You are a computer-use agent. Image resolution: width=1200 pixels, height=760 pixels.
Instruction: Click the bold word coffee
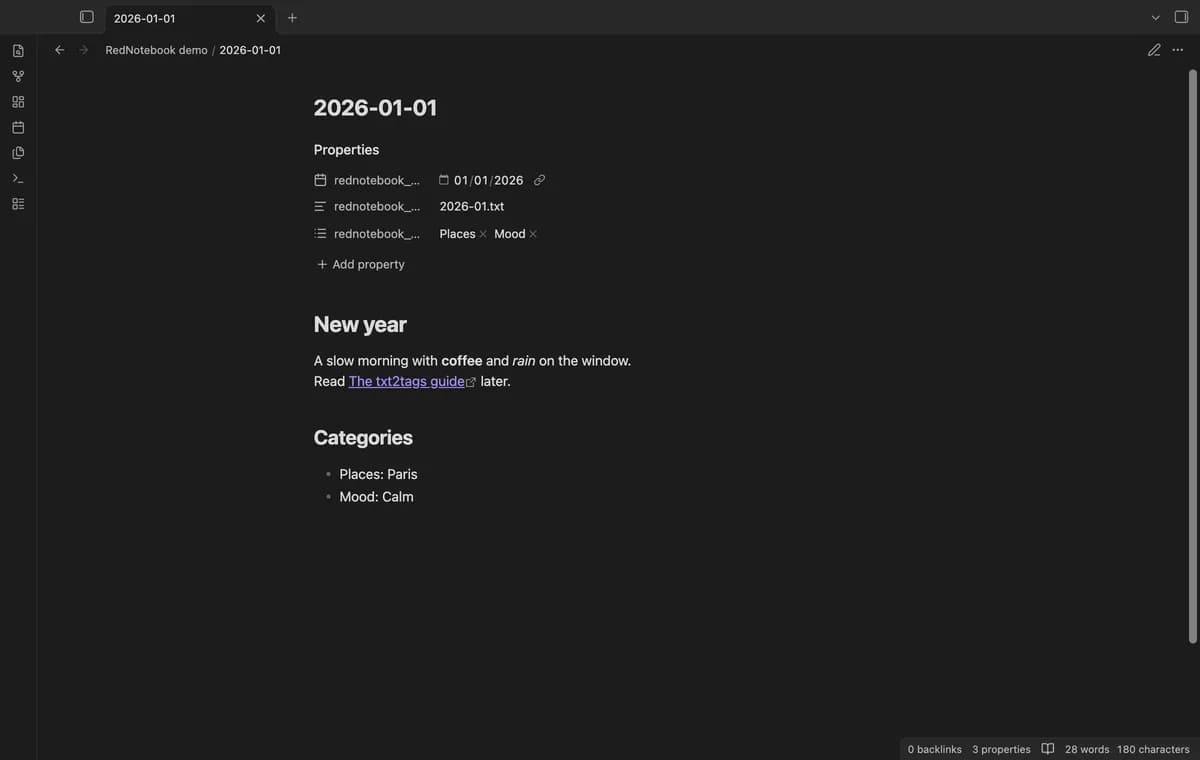[461, 360]
